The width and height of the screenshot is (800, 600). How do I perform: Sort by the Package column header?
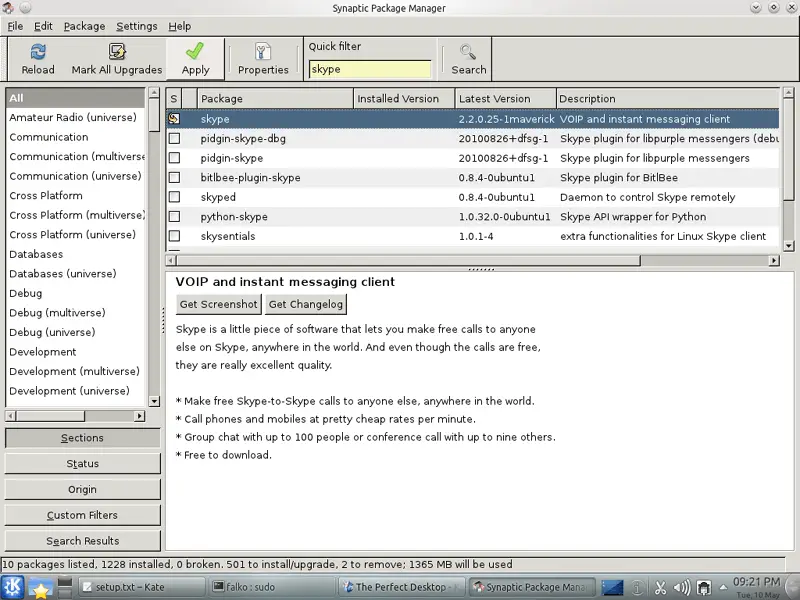point(275,98)
